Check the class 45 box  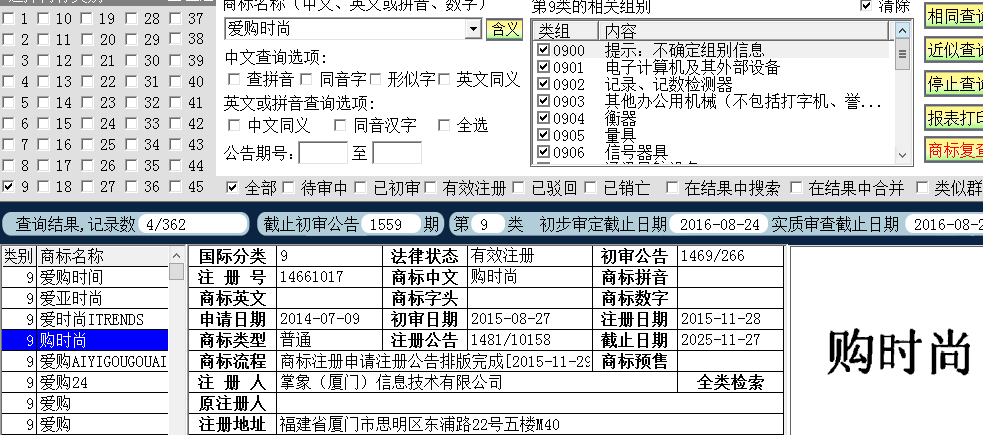(175, 186)
